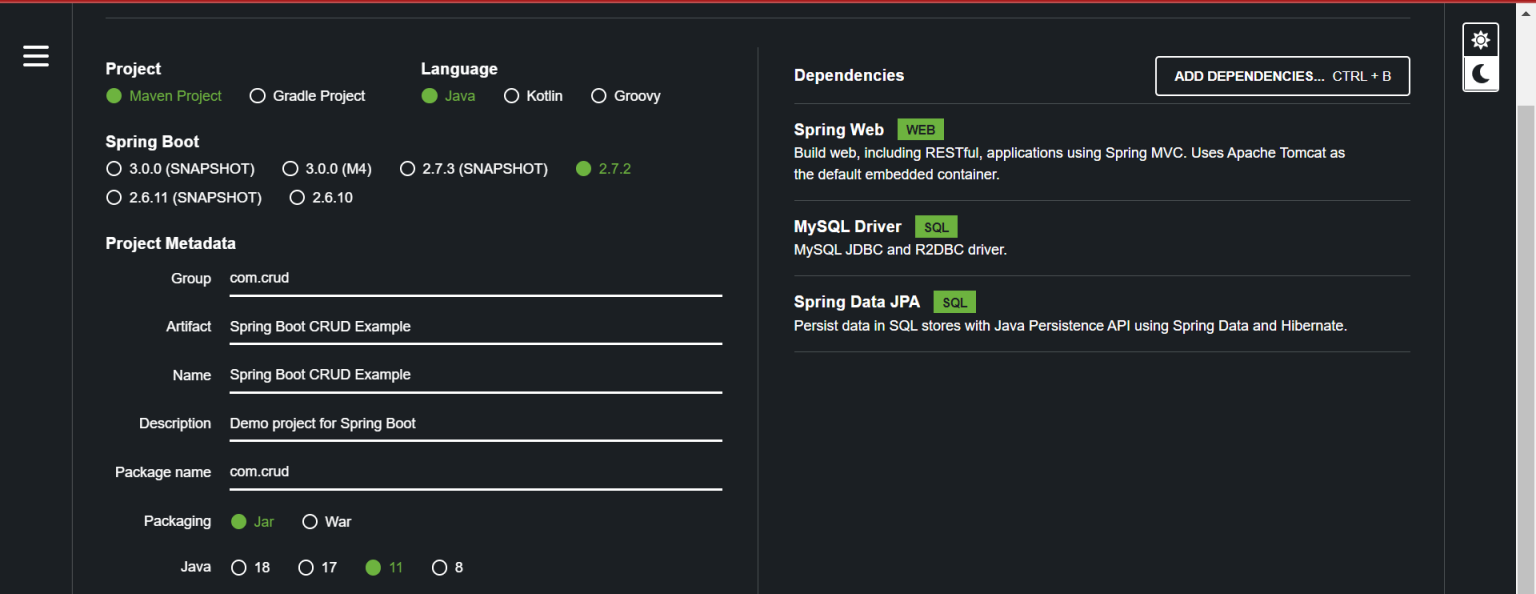
Task: Select Spring Boot version 3.0.0 (SNAPSHOT)
Action: point(114,168)
